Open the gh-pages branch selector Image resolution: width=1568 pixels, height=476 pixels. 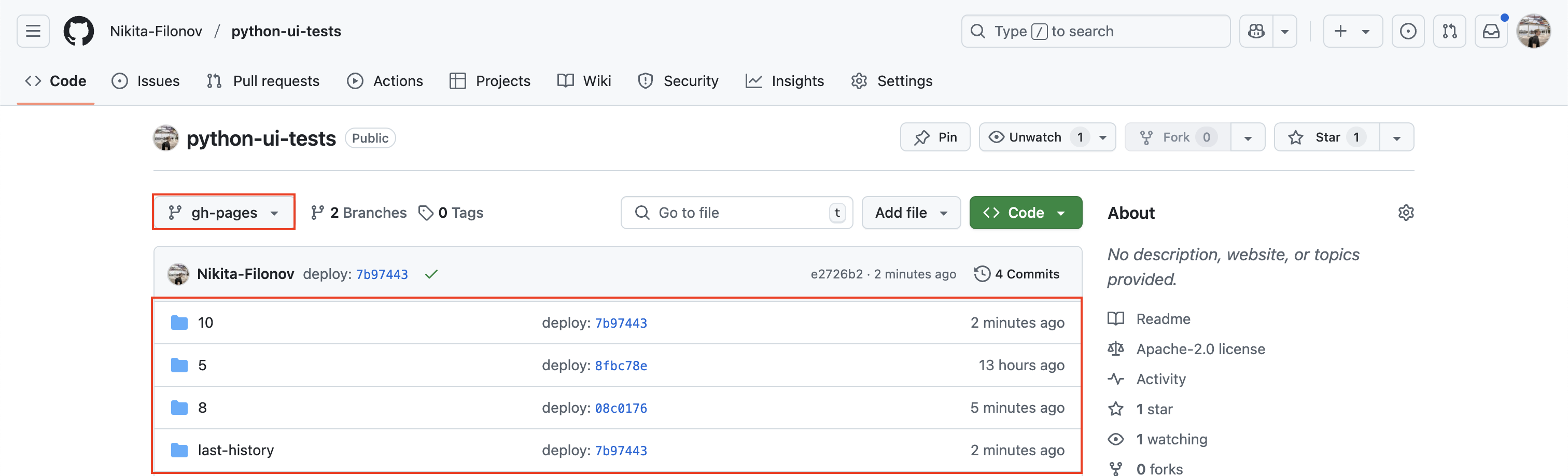(x=223, y=213)
